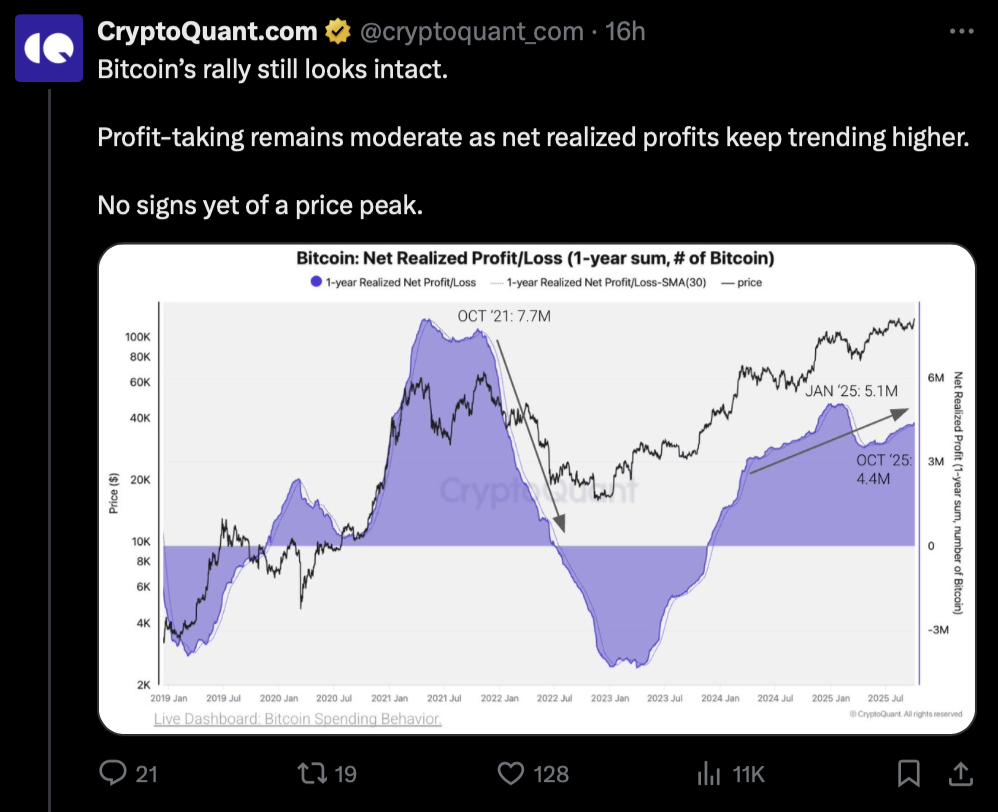
Task: Click the @cryptoquant_com handle
Action: 471,32
